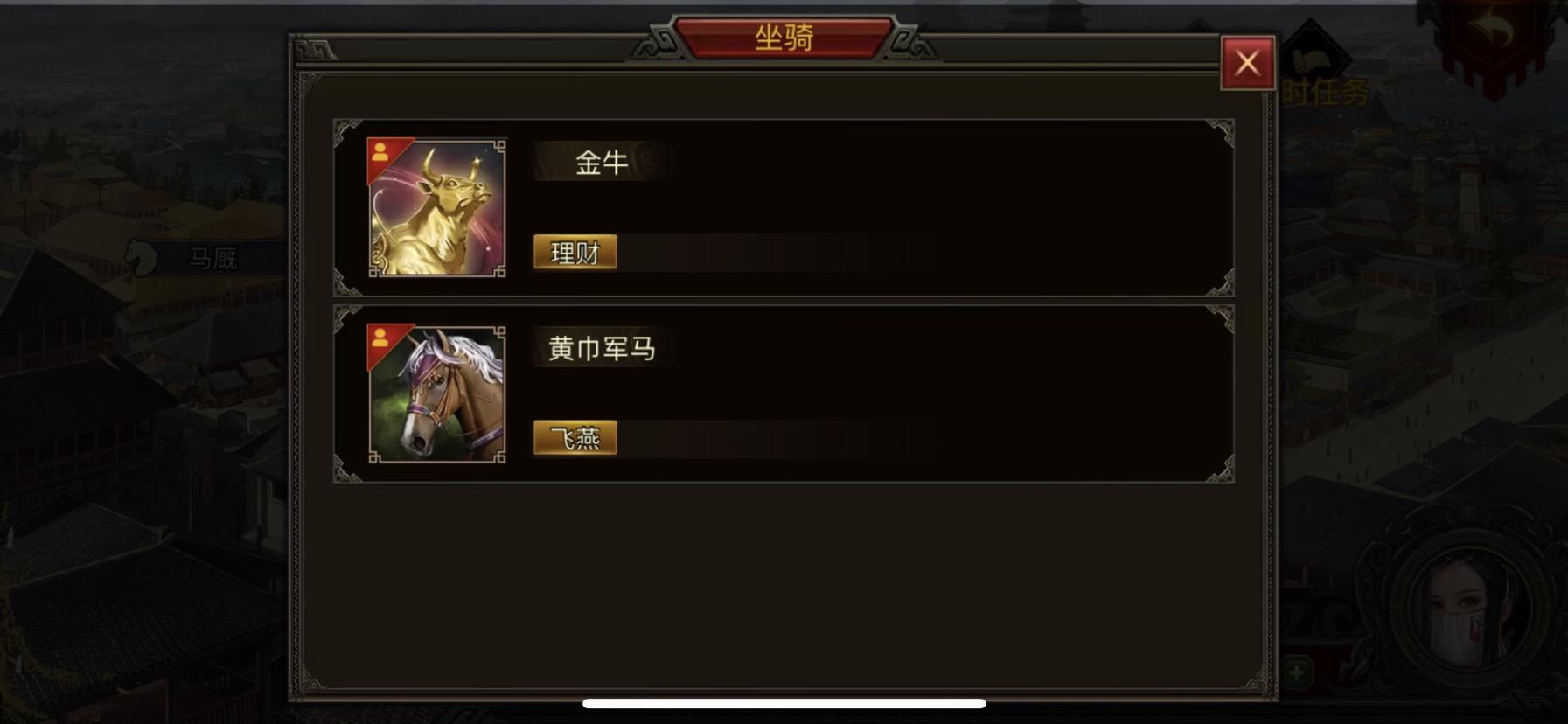Click the iOS home indicator bar
Image resolution: width=1568 pixels, height=724 pixels.
pos(784,703)
